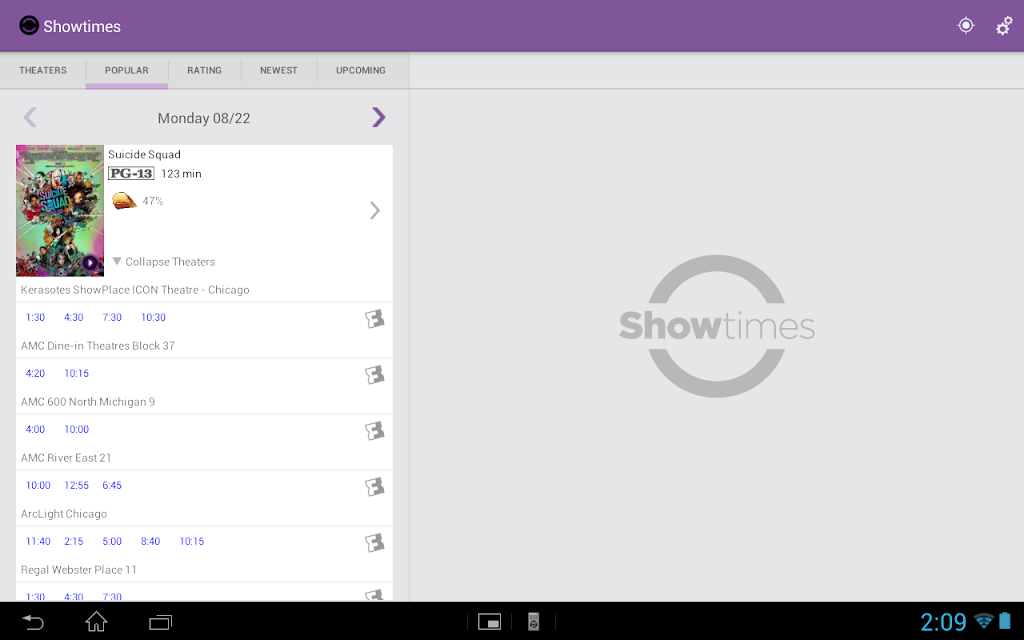The image size is (1024, 640).
Task: Select 7:30 showtime at Kerasotes ShowPlace ICON
Action: click(112, 317)
